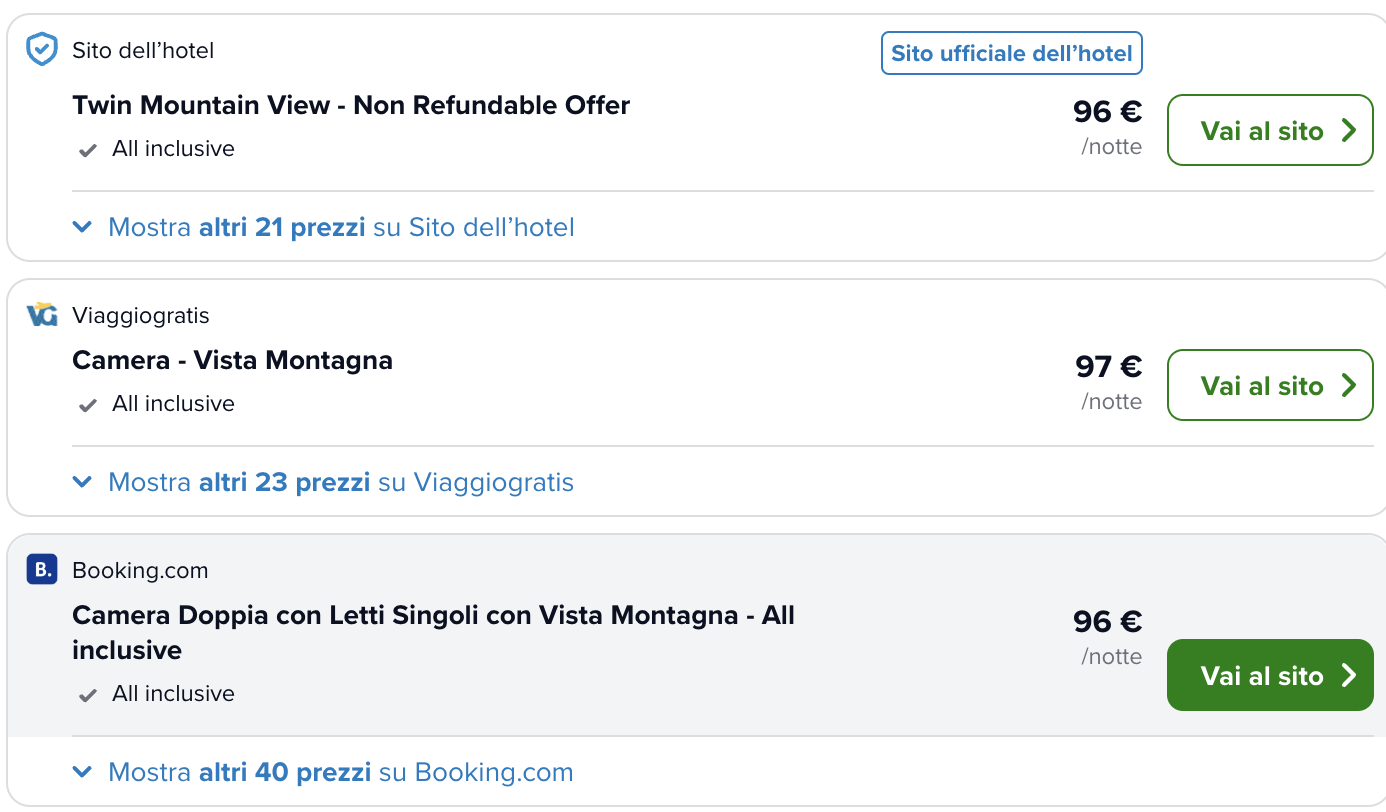The width and height of the screenshot is (1386, 812).
Task: Open Mostra altri 40 prezzi su Booking.com link
Action: pyautogui.click(x=341, y=772)
